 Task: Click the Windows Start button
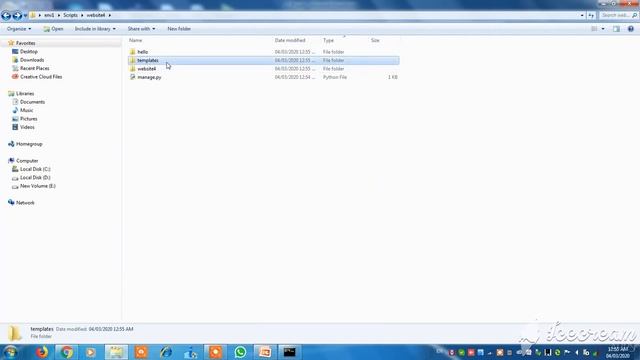[x=10, y=352]
